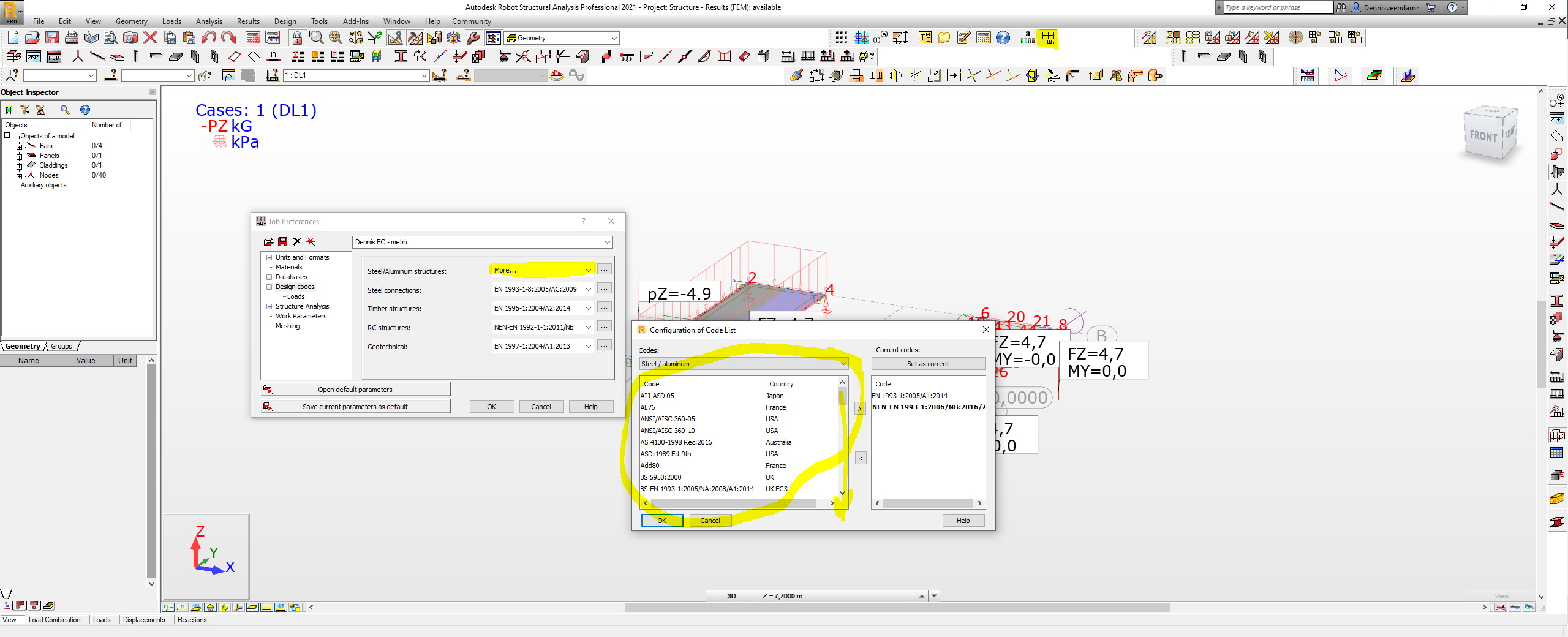This screenshot has width=1568, height=637.
Task: Open the Codes dropdown showing Steel / aluminum
Action: (744, 364)
